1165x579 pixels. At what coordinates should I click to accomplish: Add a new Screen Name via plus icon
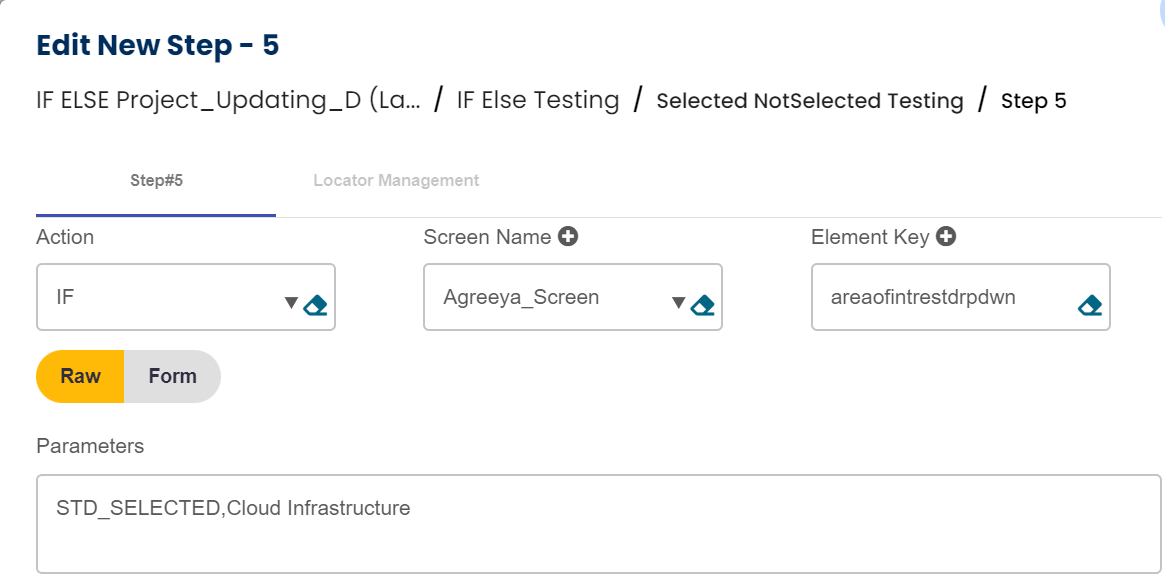[568, 237]
